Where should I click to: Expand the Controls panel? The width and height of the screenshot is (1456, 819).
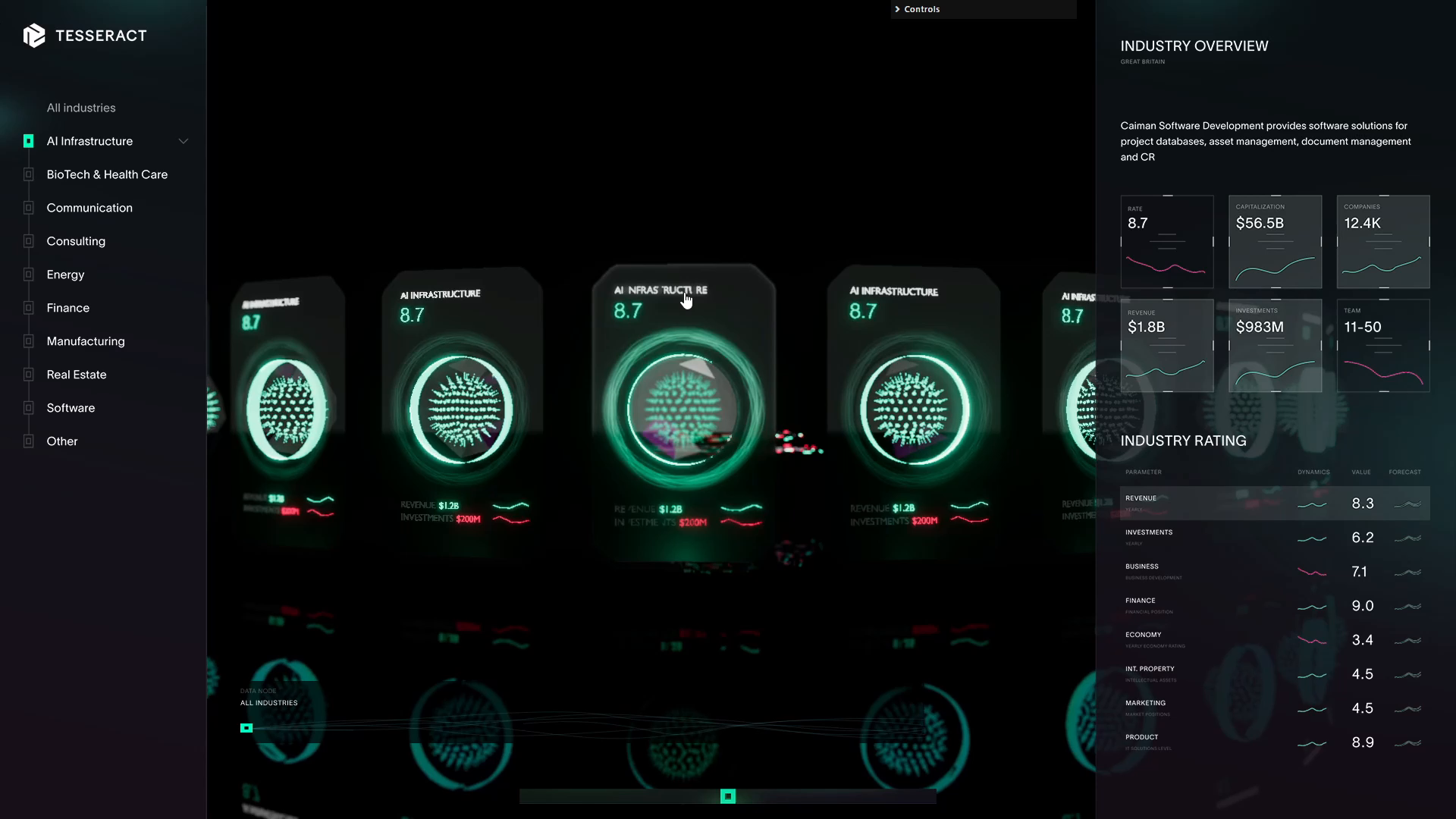(x=983, y=9)
